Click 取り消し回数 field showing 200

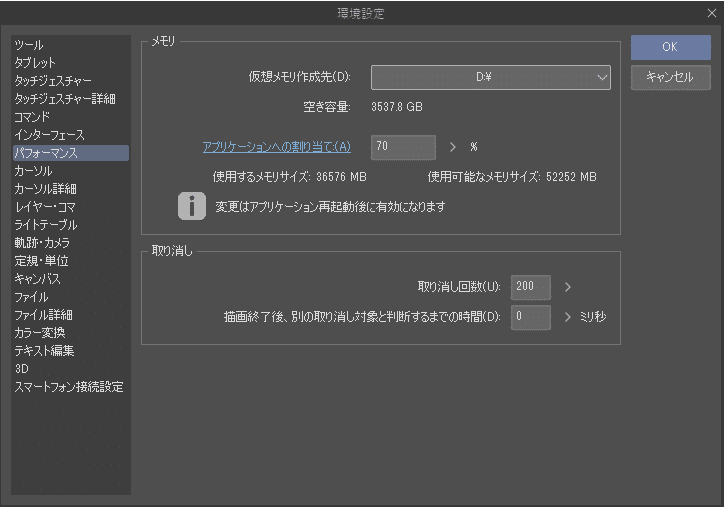[x=531, y=287]
